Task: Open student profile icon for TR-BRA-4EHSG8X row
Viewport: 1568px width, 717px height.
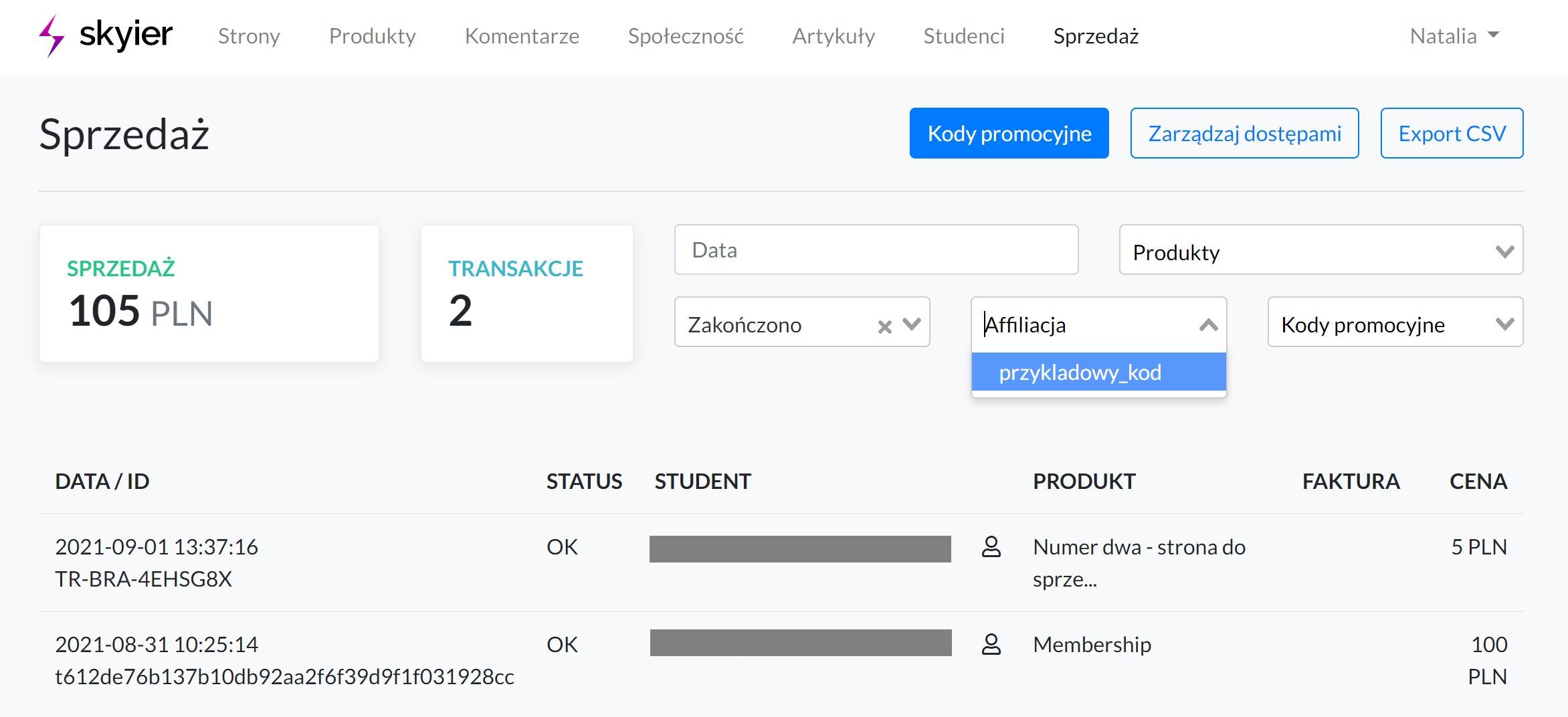Action: 991,546
